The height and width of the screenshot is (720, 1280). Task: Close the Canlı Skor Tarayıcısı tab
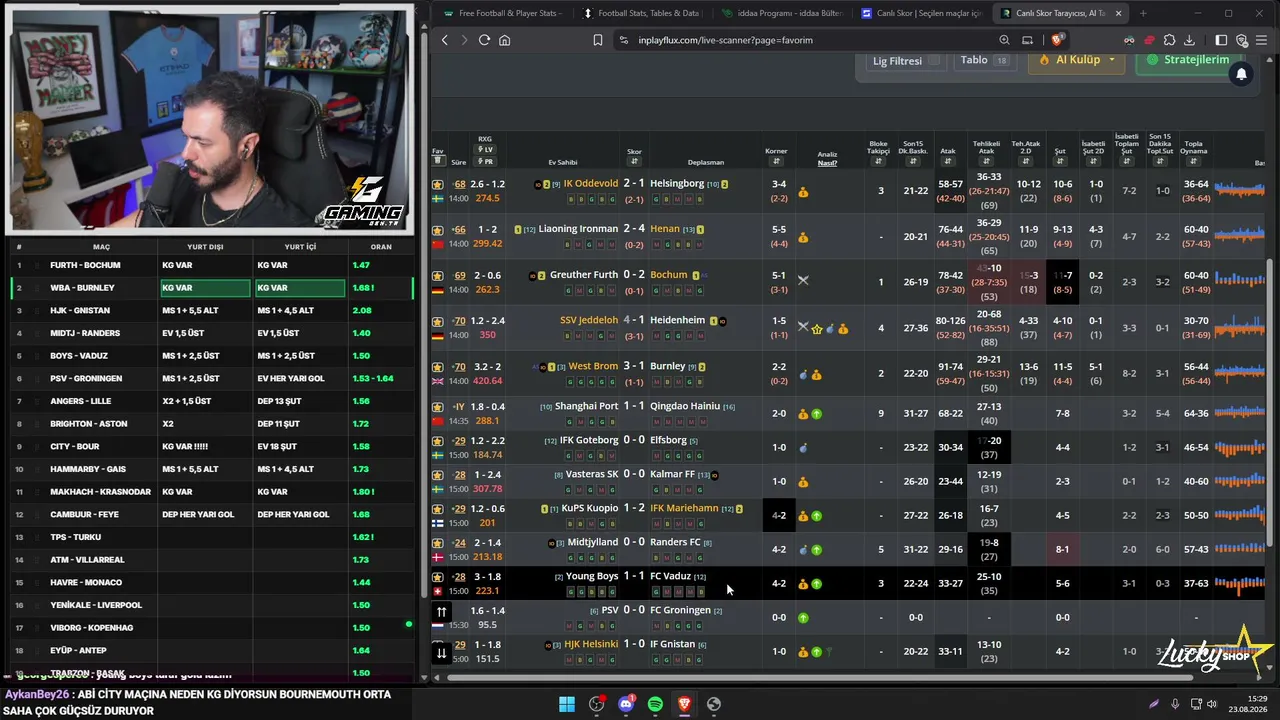(1118, 13)
